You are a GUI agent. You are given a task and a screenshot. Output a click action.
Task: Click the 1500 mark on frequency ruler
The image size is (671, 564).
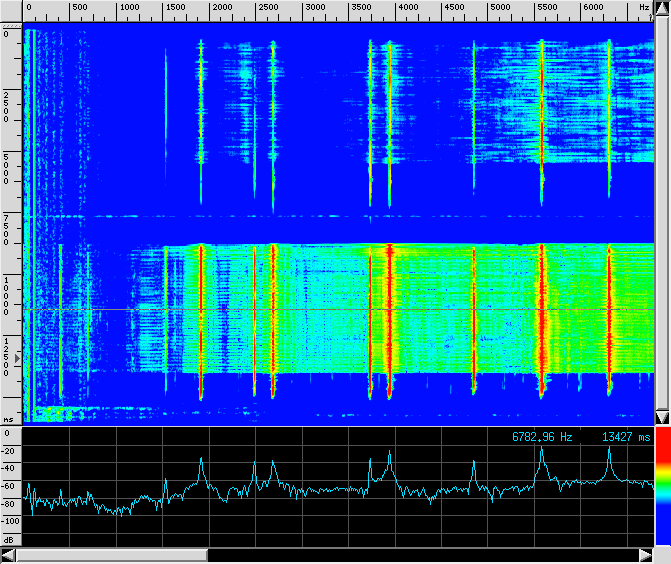tap(174, 7)
